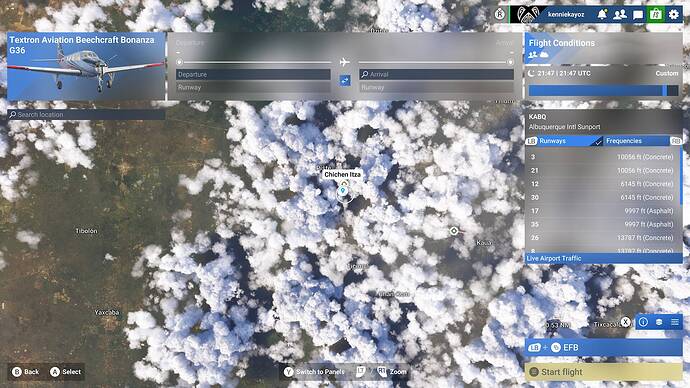This screenshot has height=388, width=690.
Task: Open the map info icon
Action: tap(643, 322)
